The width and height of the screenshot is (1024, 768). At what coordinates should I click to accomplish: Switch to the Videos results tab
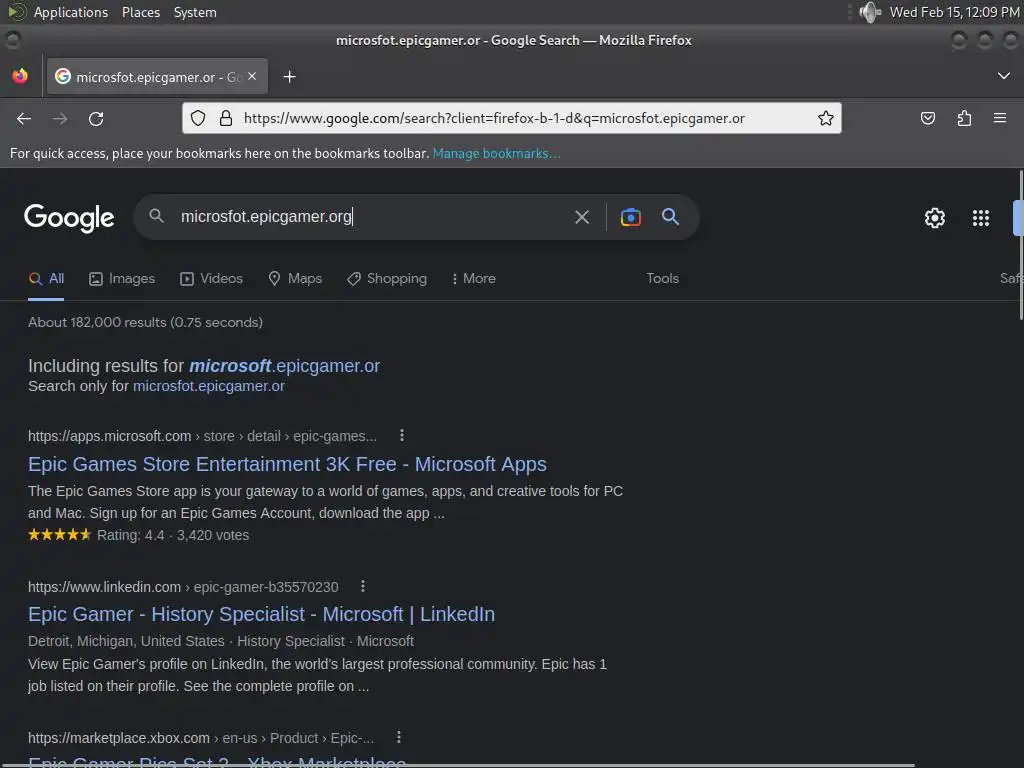(211, 279)
